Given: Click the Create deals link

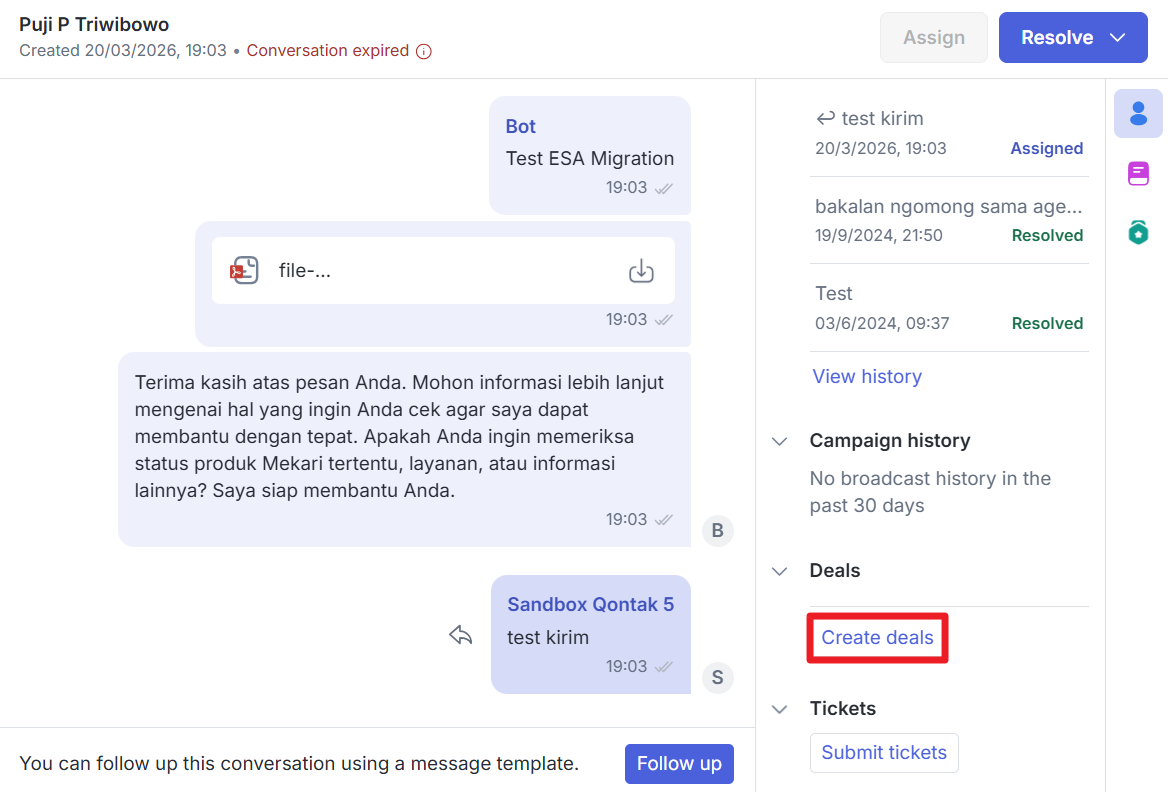Looking at the screenshot, I should tap(877, 638).
